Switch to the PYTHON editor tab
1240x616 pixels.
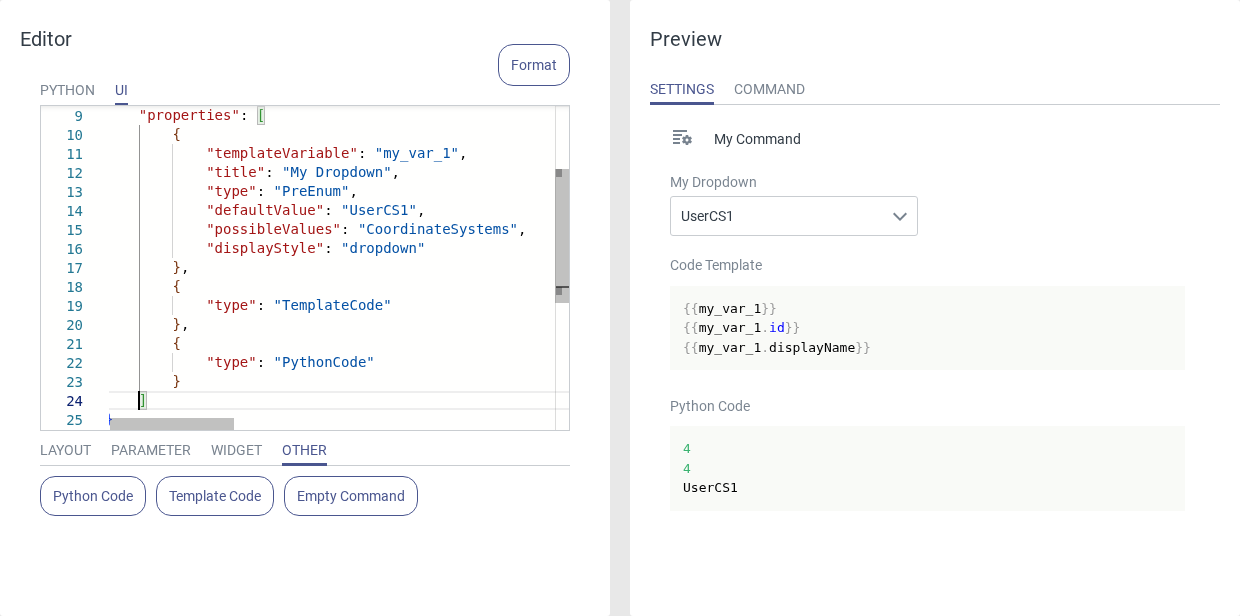coord(67,90)
